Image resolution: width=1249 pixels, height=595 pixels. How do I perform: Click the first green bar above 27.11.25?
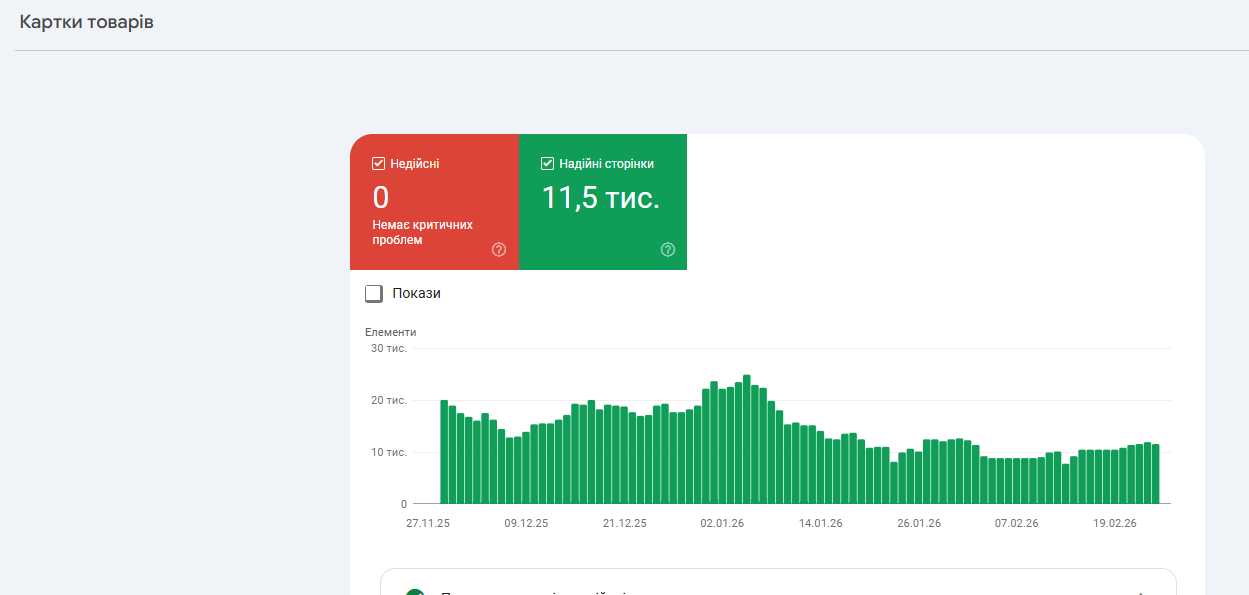click(444, 452)
